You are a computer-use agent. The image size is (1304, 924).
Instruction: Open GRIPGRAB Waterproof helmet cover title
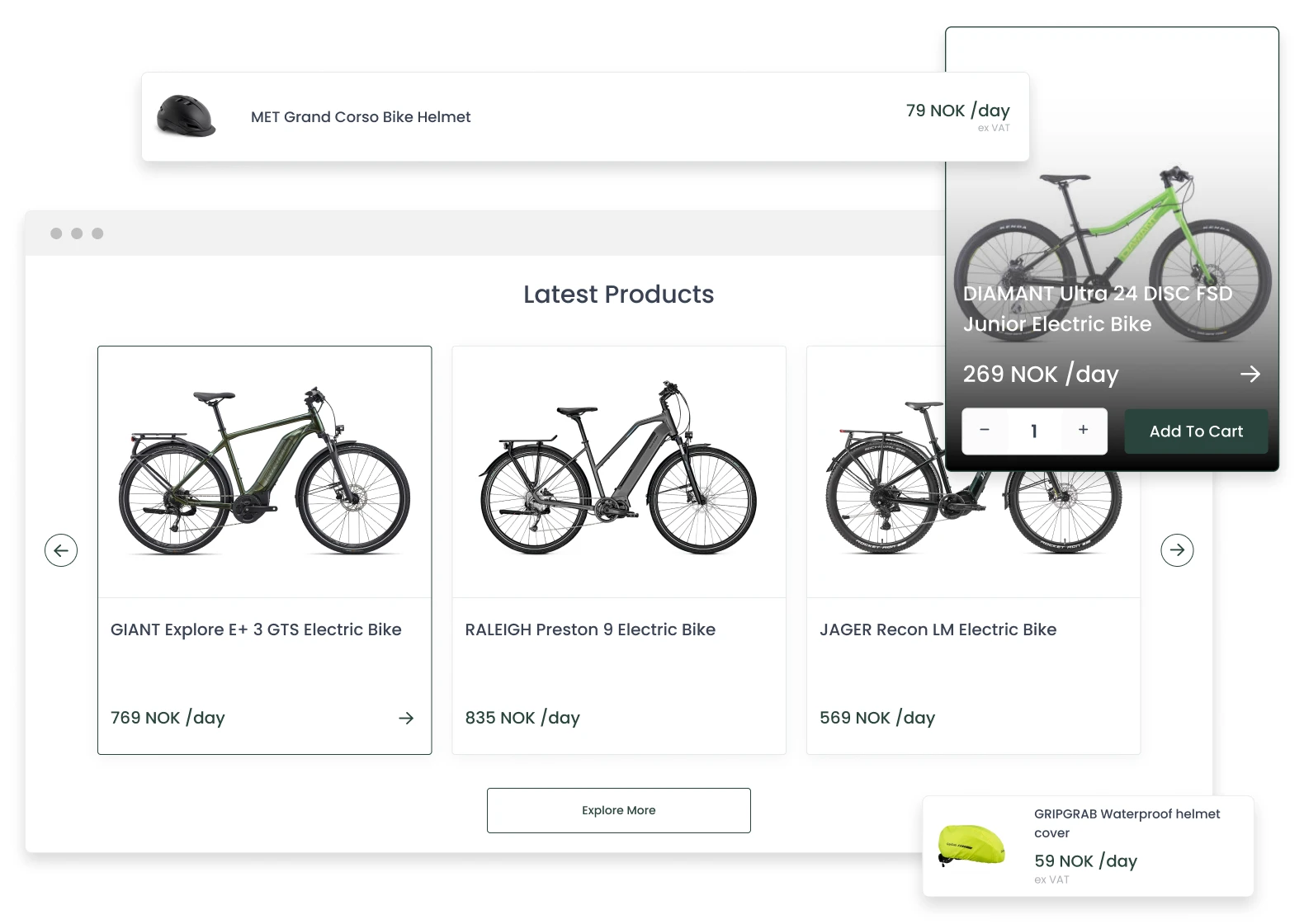tap(1127, 823)
